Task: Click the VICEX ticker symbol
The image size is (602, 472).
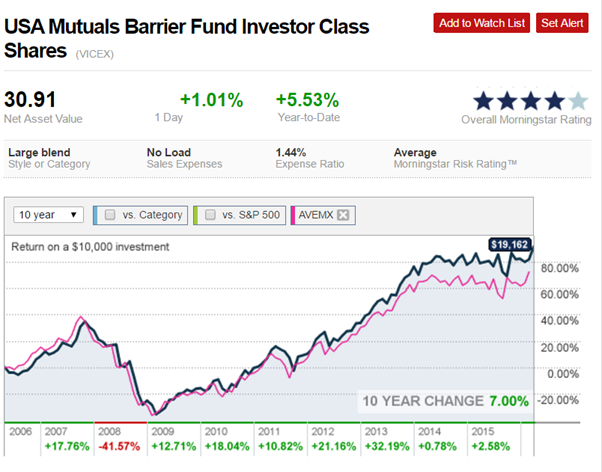Action: pyautogui.click(x=97, y=53)
